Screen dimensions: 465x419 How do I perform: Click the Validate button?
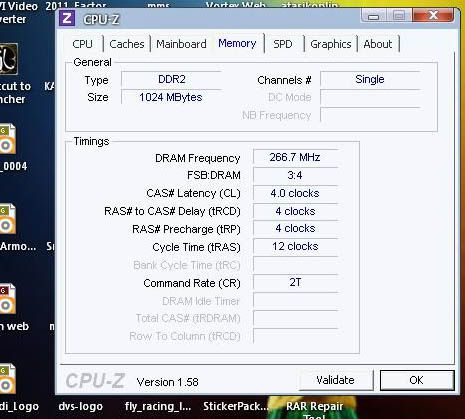(335, 380)
